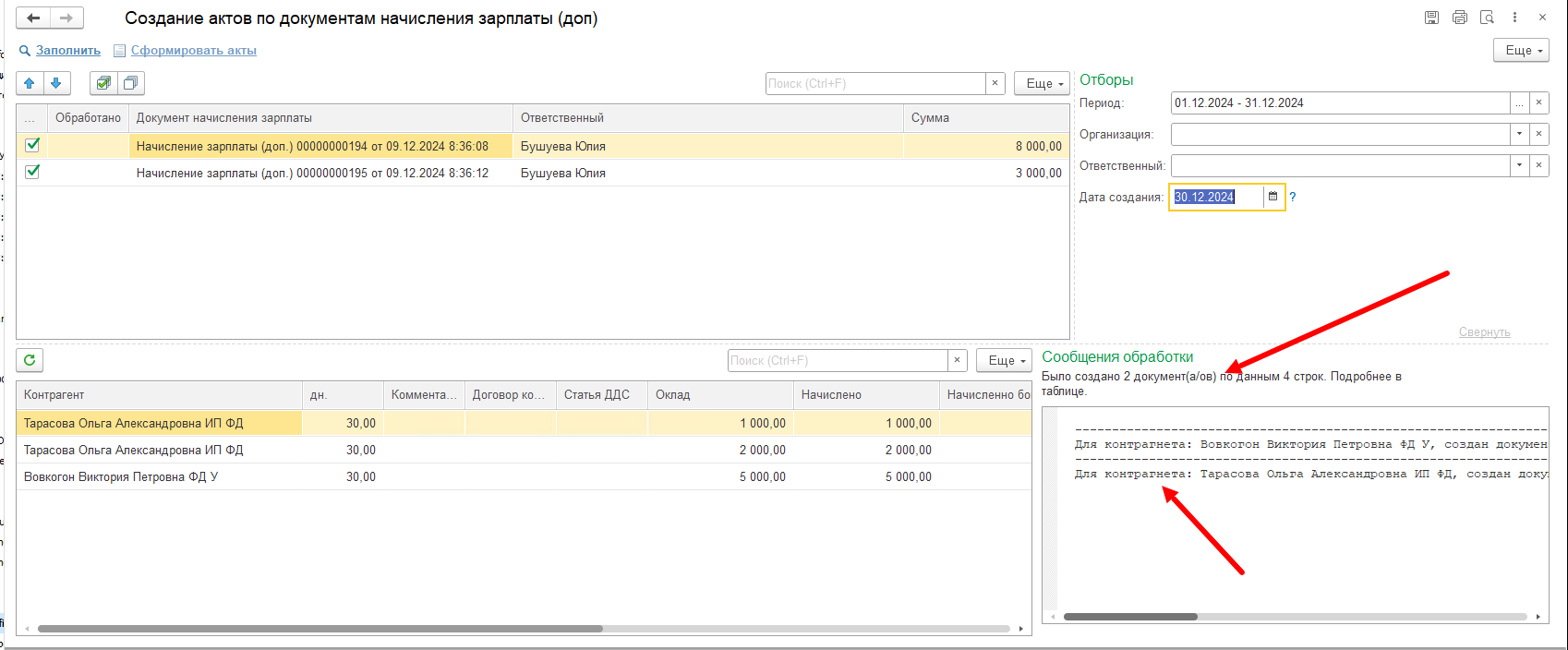This screenshot has width=1568, height=650.
Task: Move row up with the up arrow button
Action: tap(30, 83)
